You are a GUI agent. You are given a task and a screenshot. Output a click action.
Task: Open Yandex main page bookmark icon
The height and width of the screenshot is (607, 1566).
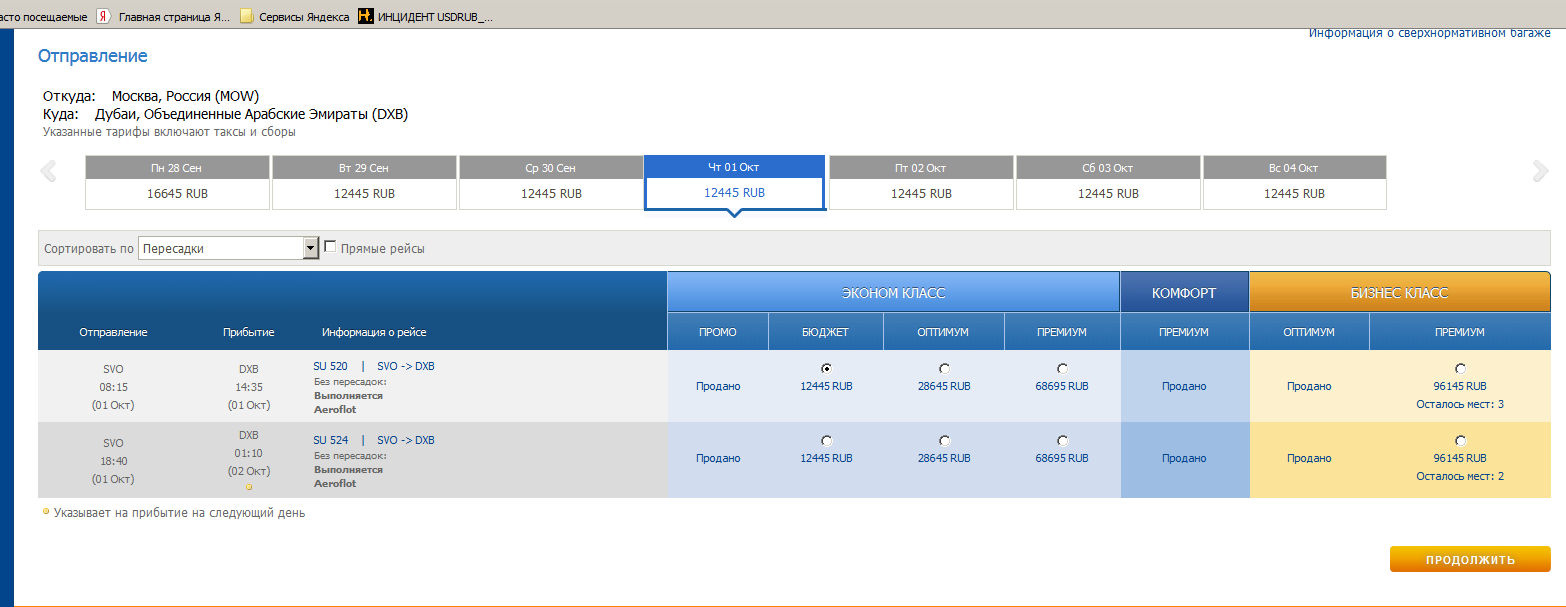[103, 16]
